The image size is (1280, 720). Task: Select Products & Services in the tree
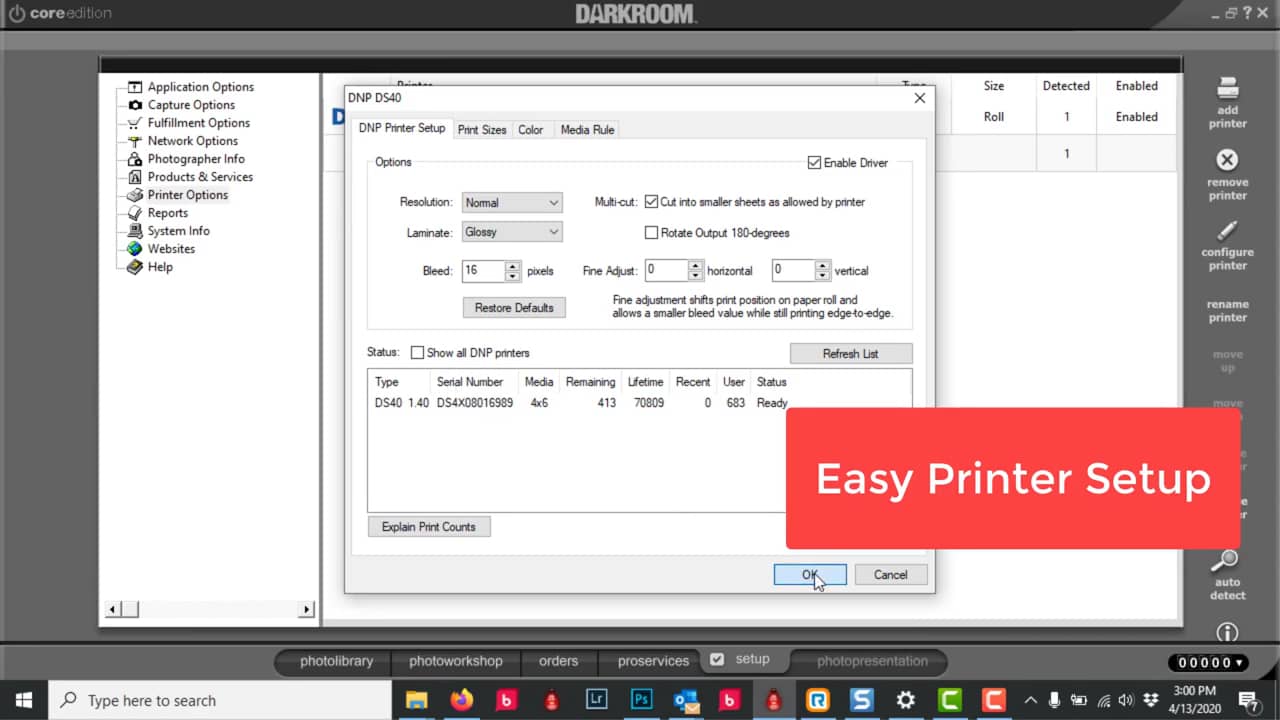[x=200, y=177]
